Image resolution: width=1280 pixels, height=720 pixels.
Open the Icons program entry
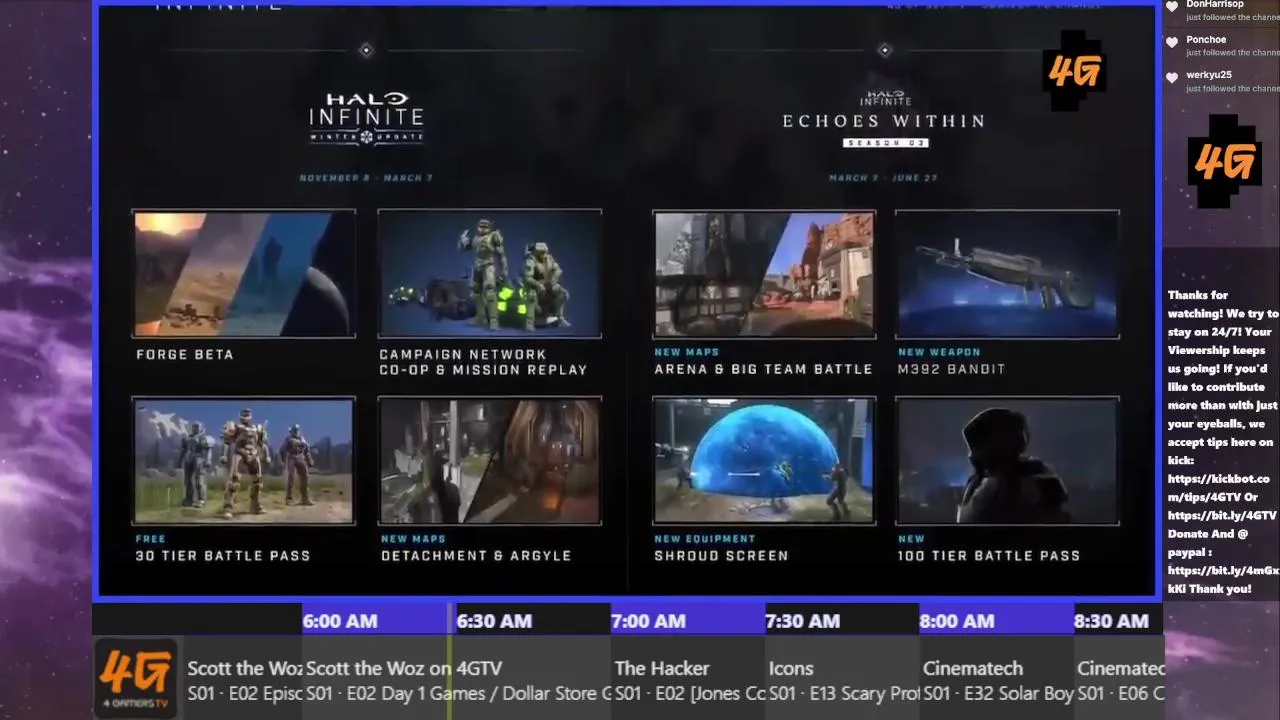point(843,680)
